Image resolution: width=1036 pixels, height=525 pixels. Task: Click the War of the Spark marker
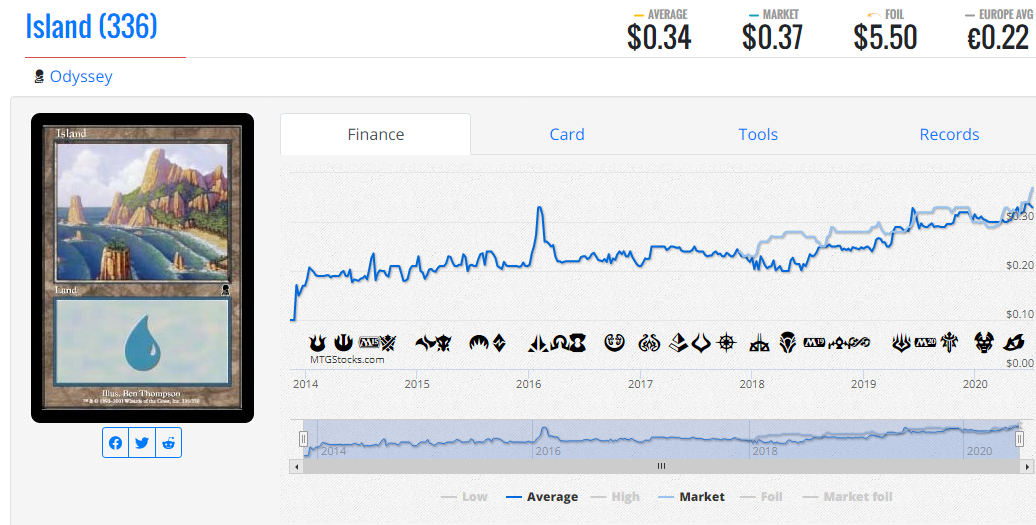point(902,343)
